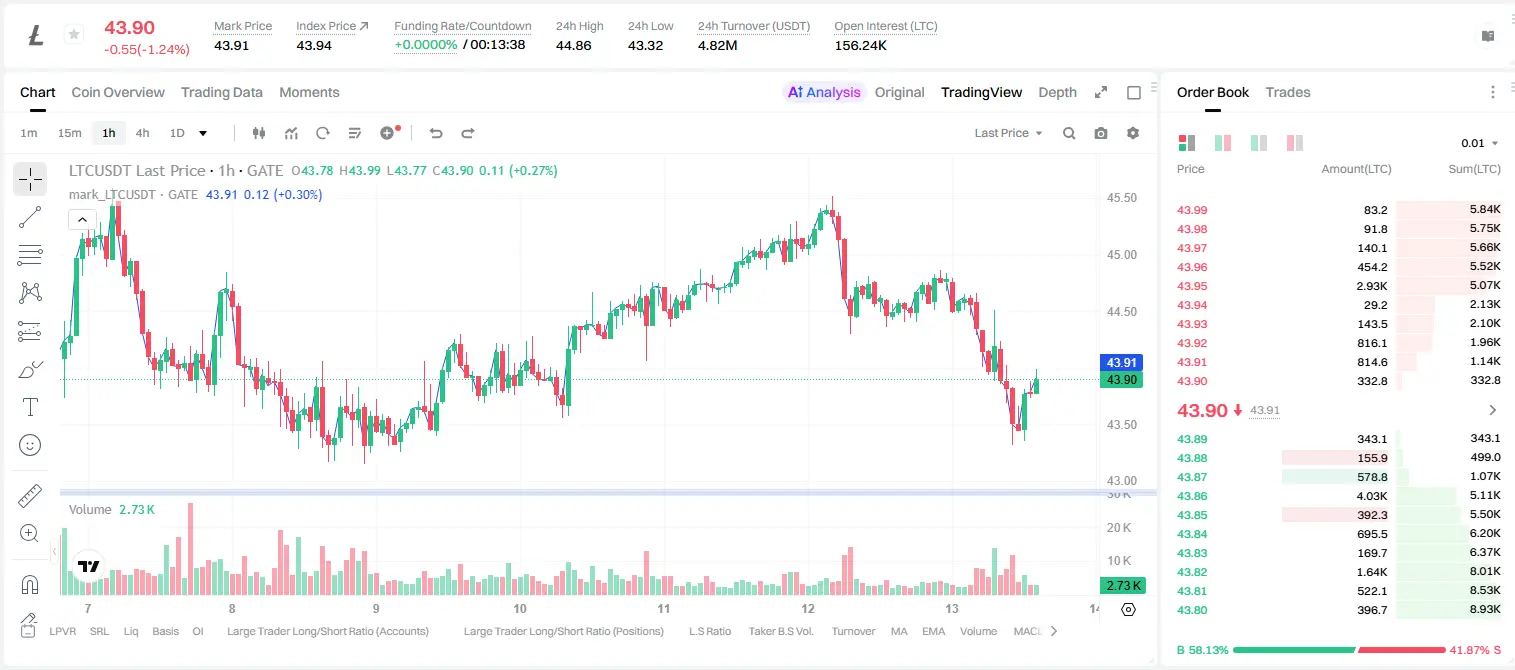Image resolution: width=1515 pixels, height=670 pixels.
Task: Switch chart to Depth view
Action: [x=1057, y=92]
